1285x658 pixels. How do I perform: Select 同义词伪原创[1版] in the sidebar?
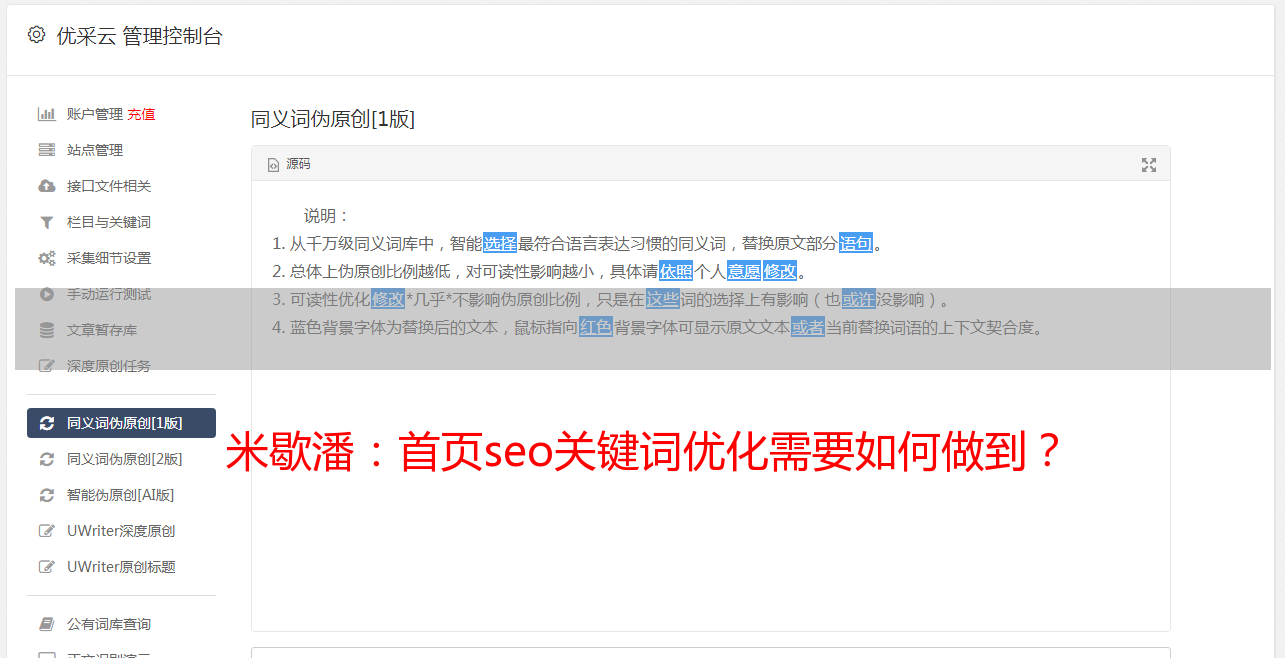[121, 423]
